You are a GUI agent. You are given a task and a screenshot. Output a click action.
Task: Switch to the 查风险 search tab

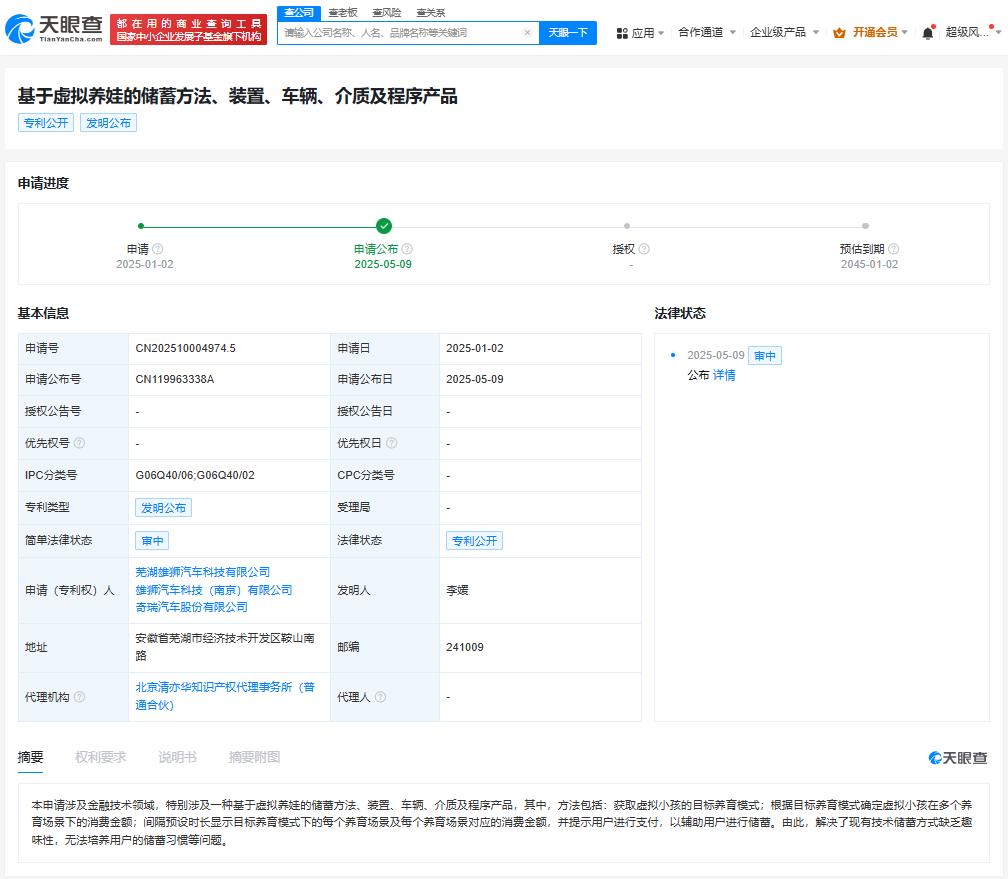(386, 13)
